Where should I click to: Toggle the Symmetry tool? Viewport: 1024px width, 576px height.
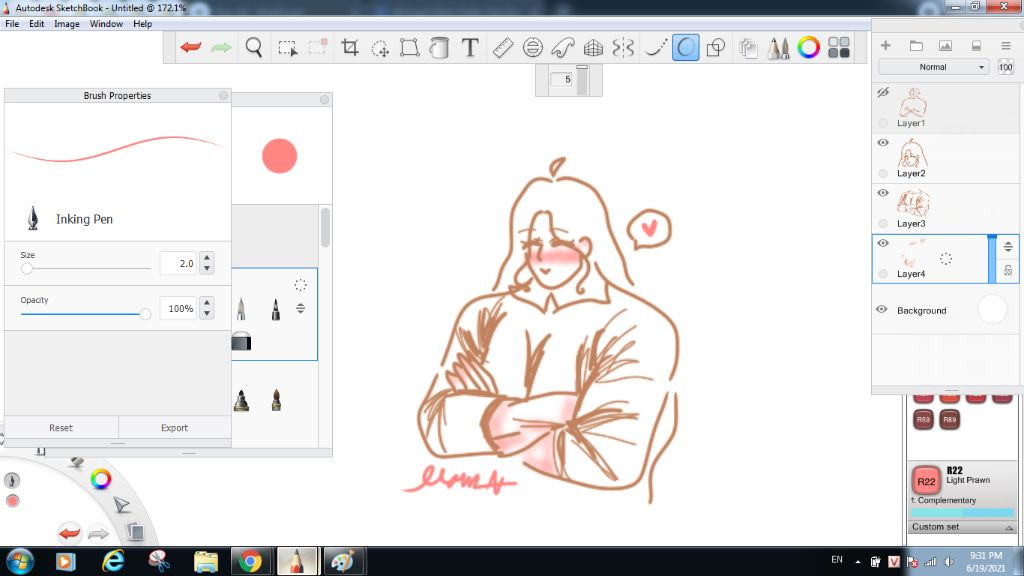point(623,47)
